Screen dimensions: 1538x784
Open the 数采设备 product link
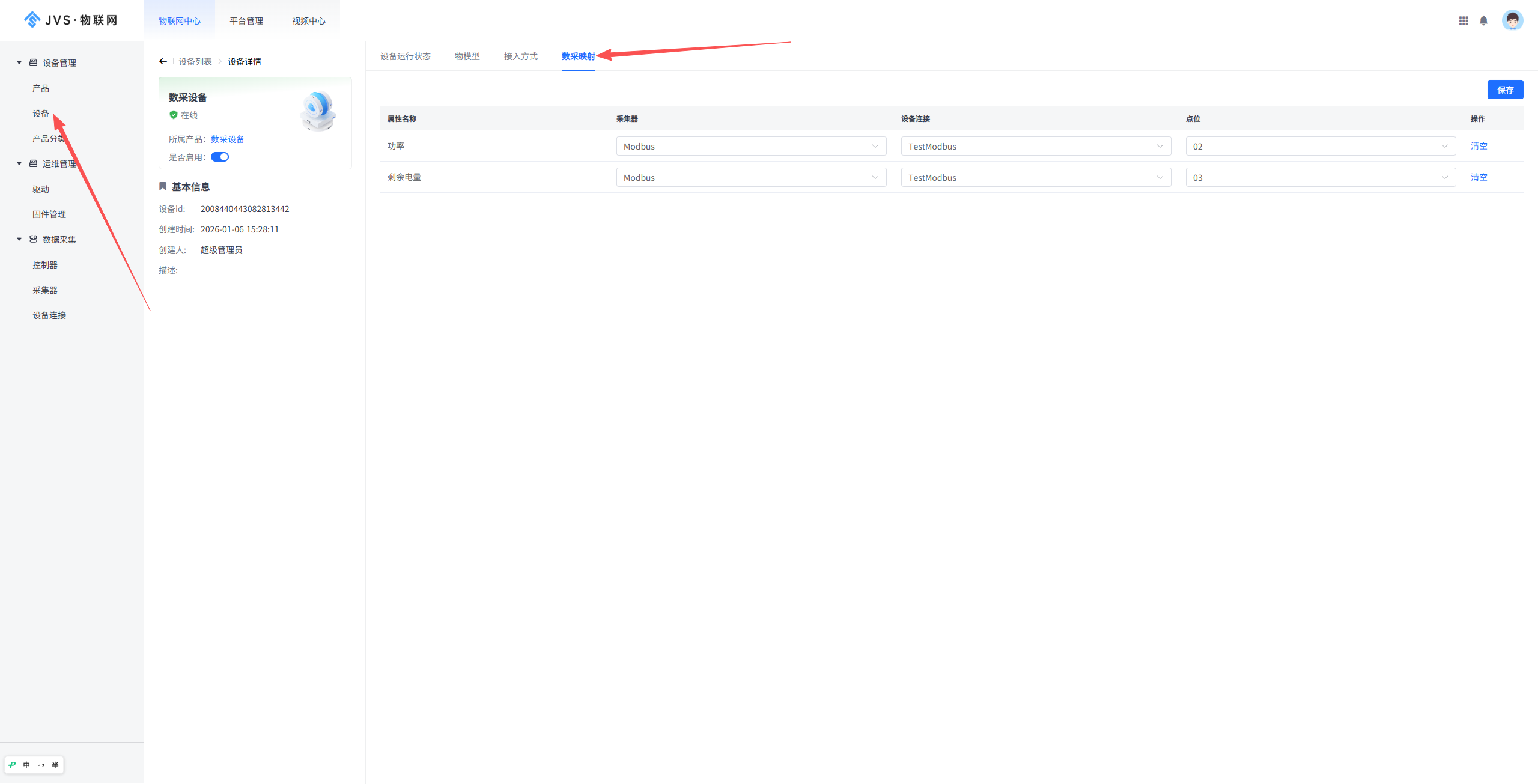[x=227, y=139]
